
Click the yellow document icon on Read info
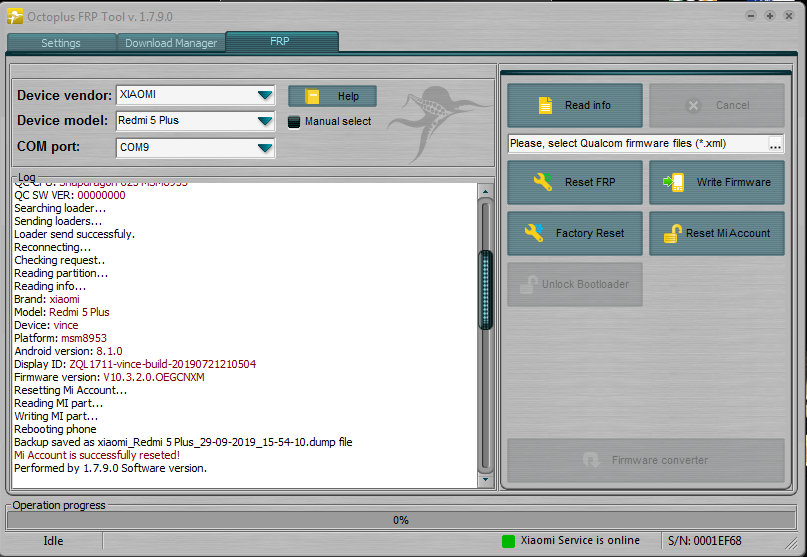tap(545, 105)
